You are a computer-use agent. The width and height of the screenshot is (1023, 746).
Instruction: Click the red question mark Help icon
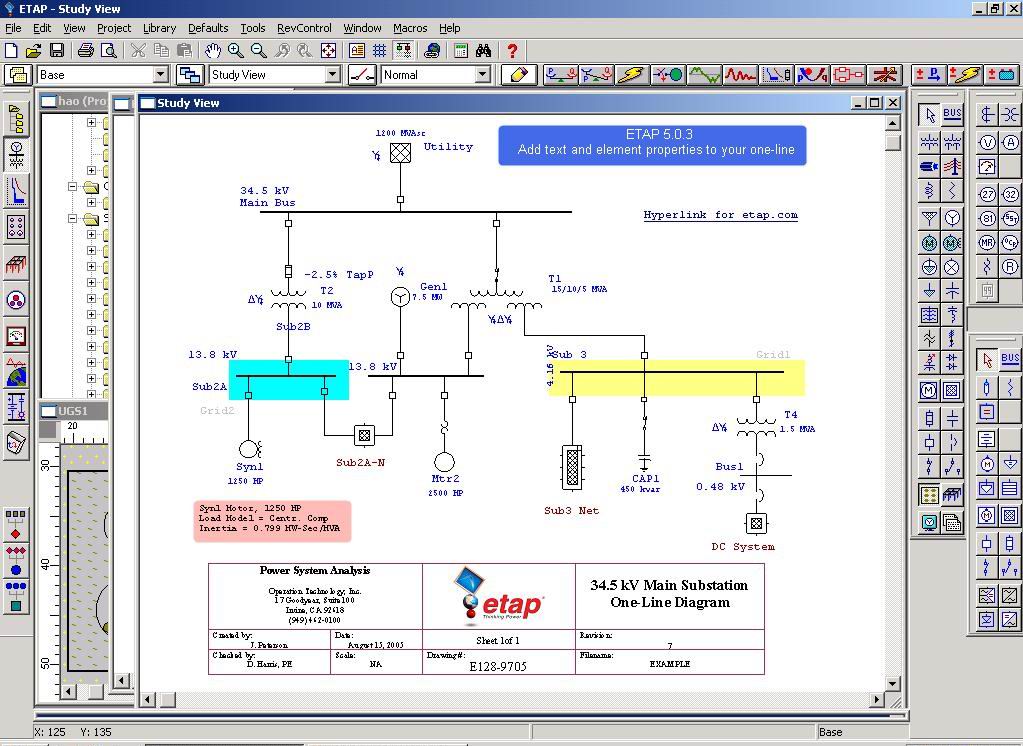[512, 50]
